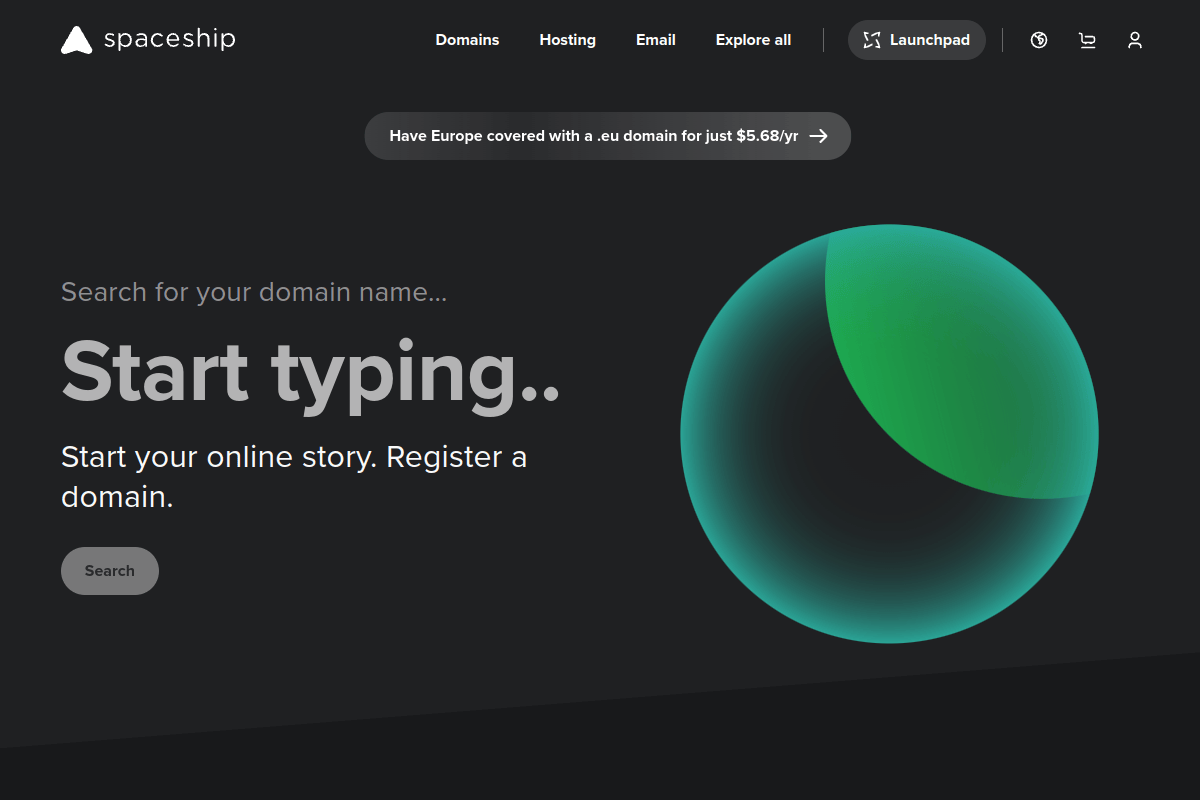Click the Search button
The height and width of the screenshot is (800, 1200).
coord(109,570)
